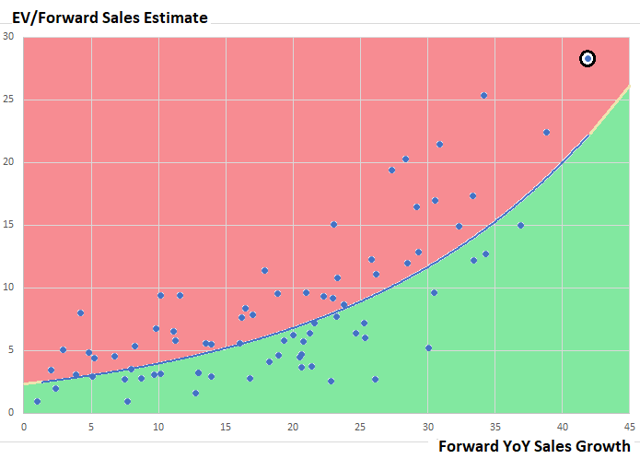Click the x-axis tick label 35

[x=495, y=424]
